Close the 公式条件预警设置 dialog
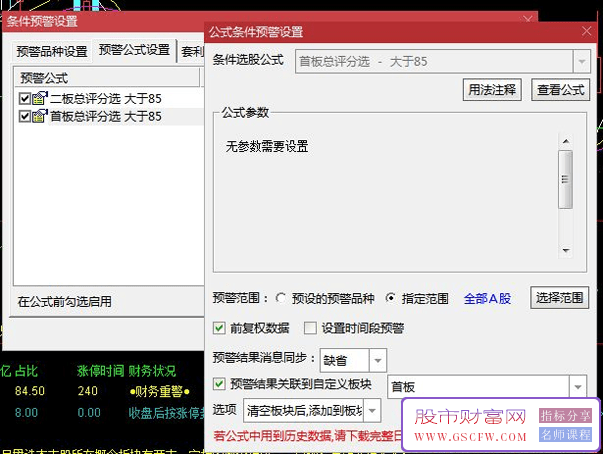Screen dimensions: 603x454 pyautogui.click(x=586, y=31)
